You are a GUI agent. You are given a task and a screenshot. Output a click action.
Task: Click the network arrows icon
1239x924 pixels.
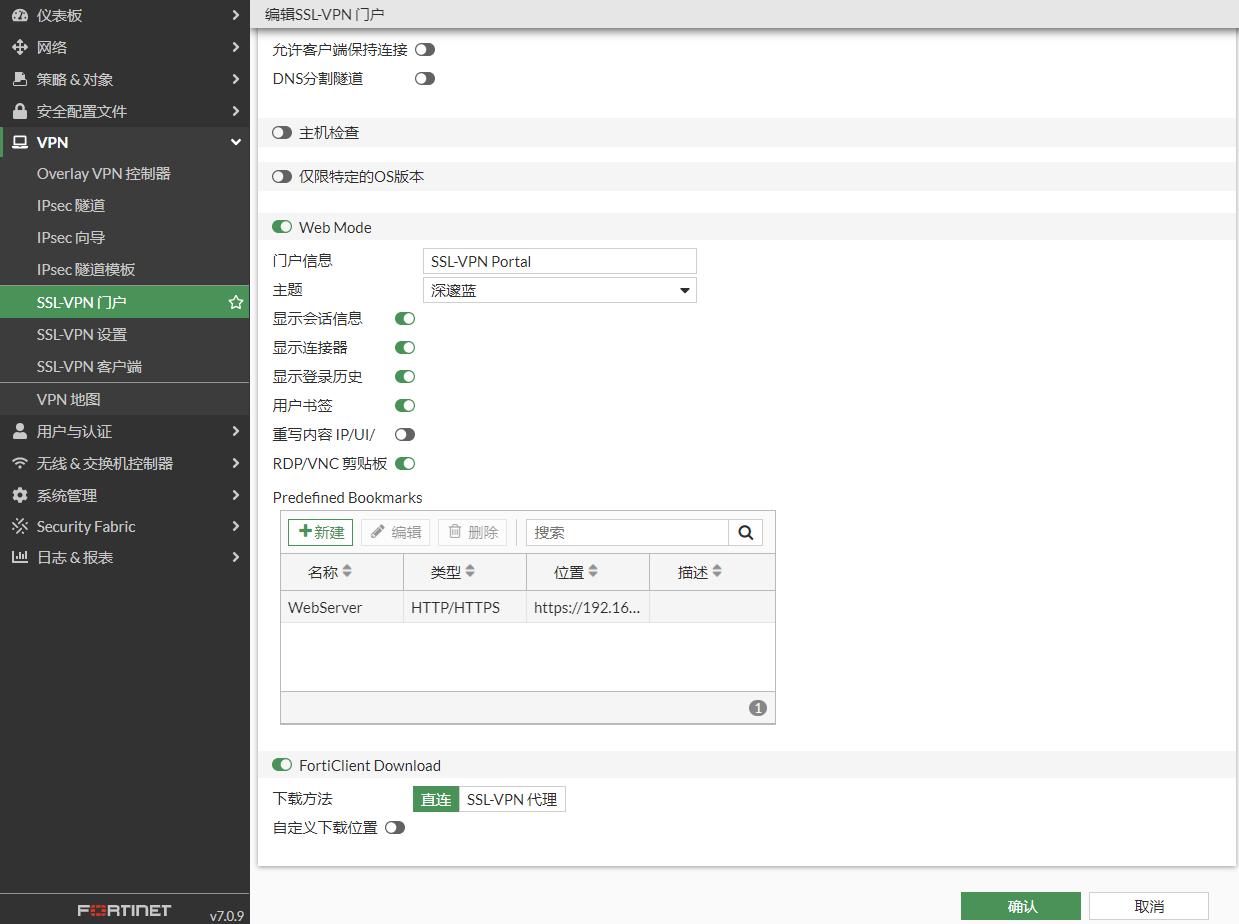19,47
